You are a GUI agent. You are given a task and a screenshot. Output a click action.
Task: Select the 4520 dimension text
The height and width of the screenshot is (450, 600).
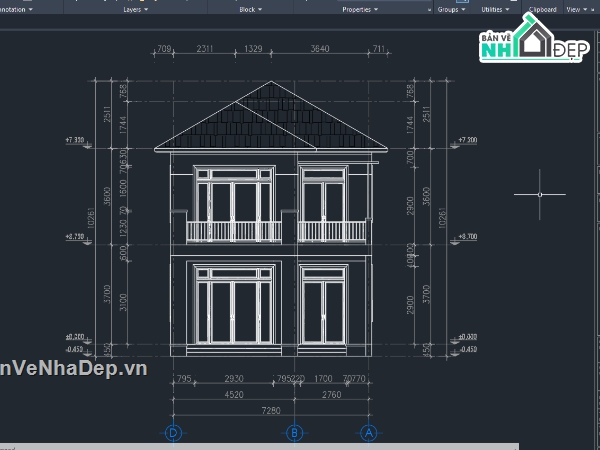pyautogui.click(x=234, y=395)
